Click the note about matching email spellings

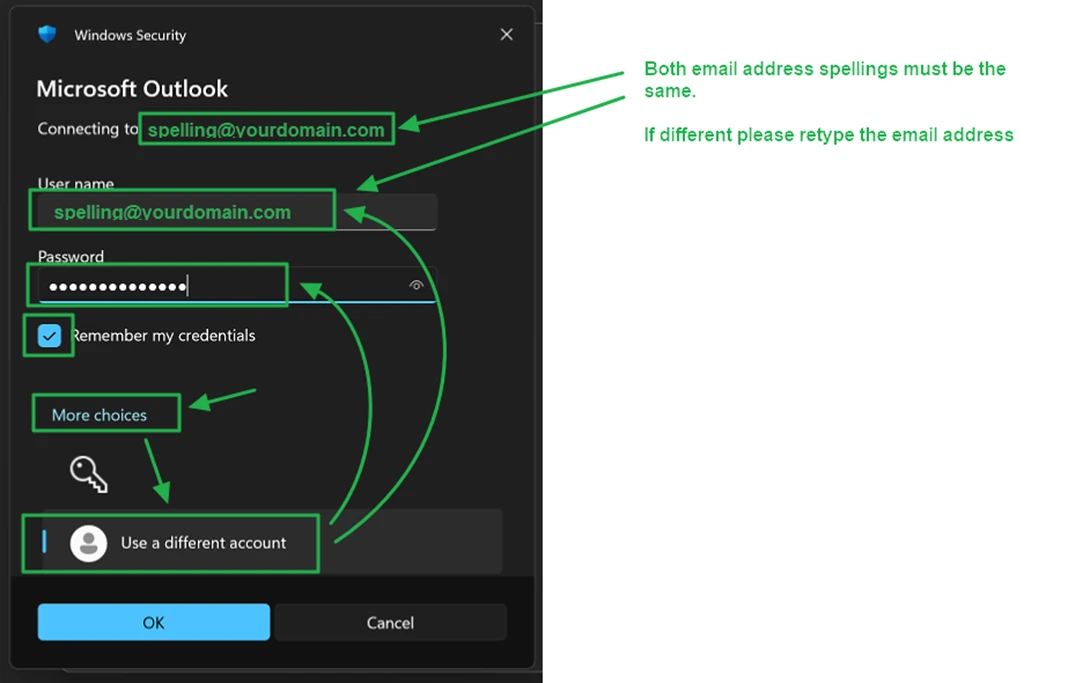824,79
